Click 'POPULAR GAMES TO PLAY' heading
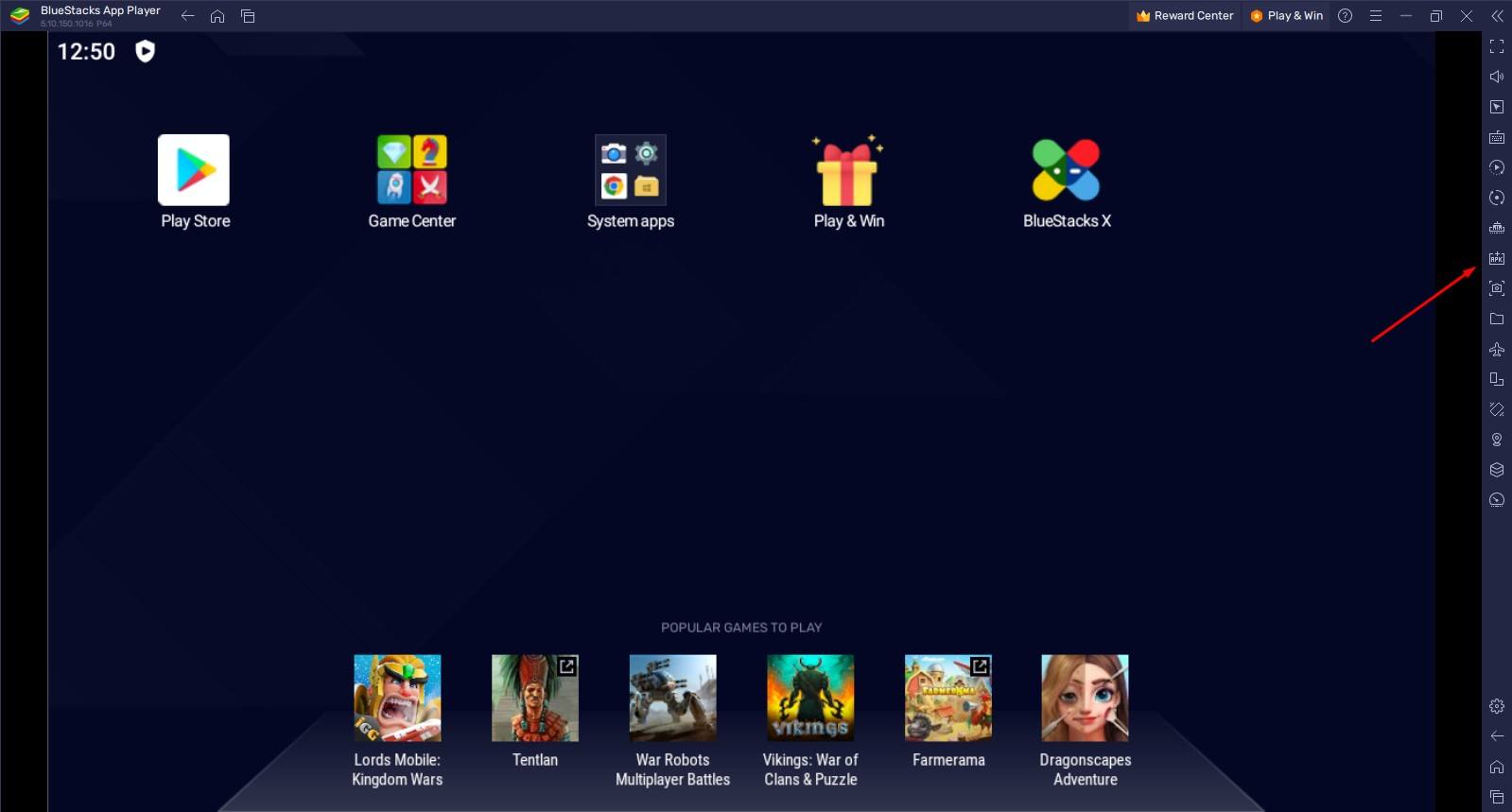Image resolution: width=1512 pixels, height=812 pixels. click(x=741, y=628)
